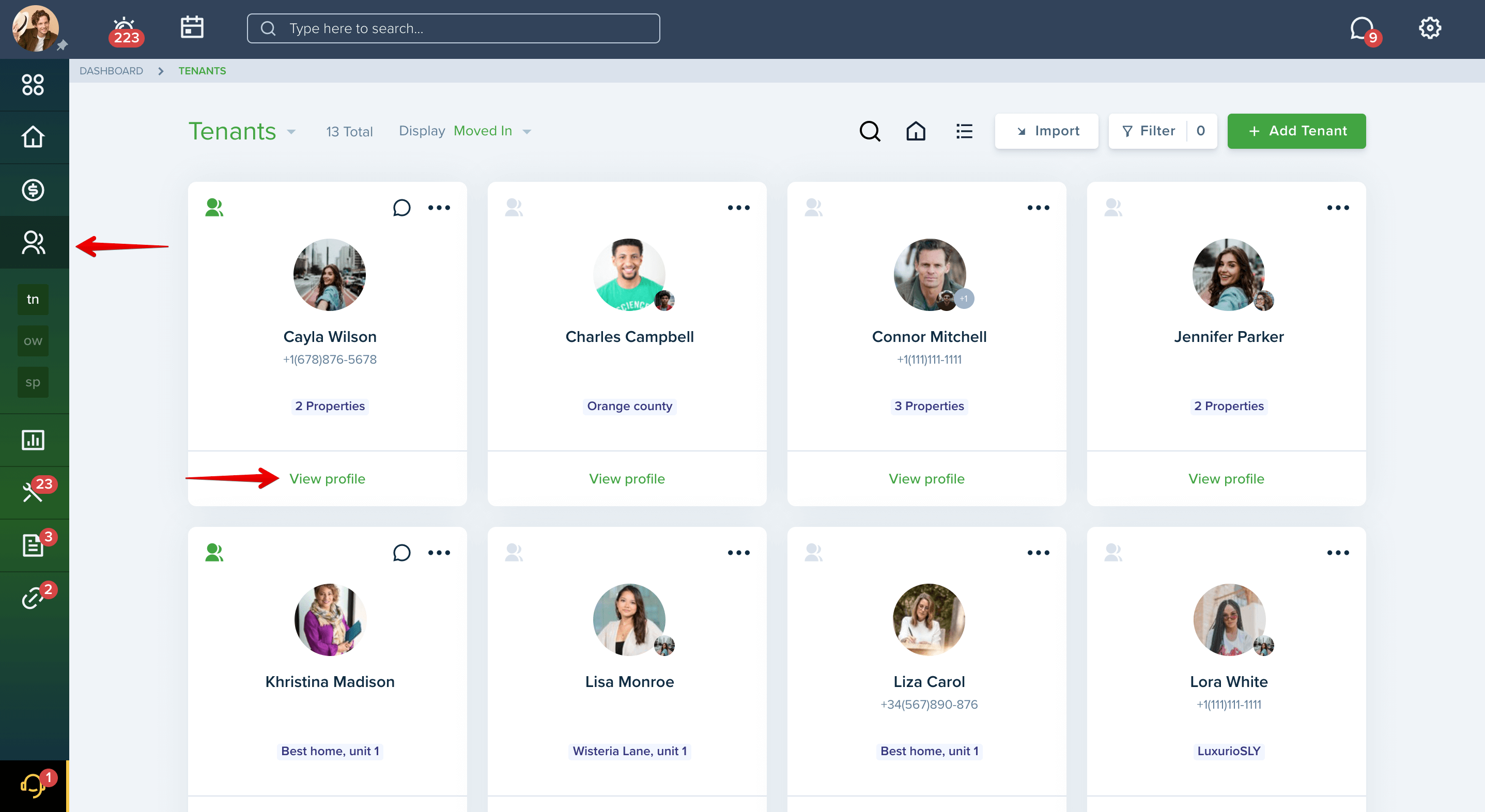This screenshot has height=812, width=1485.
Task: Click Liza Carol's name
Action: [x=929, y=682]
